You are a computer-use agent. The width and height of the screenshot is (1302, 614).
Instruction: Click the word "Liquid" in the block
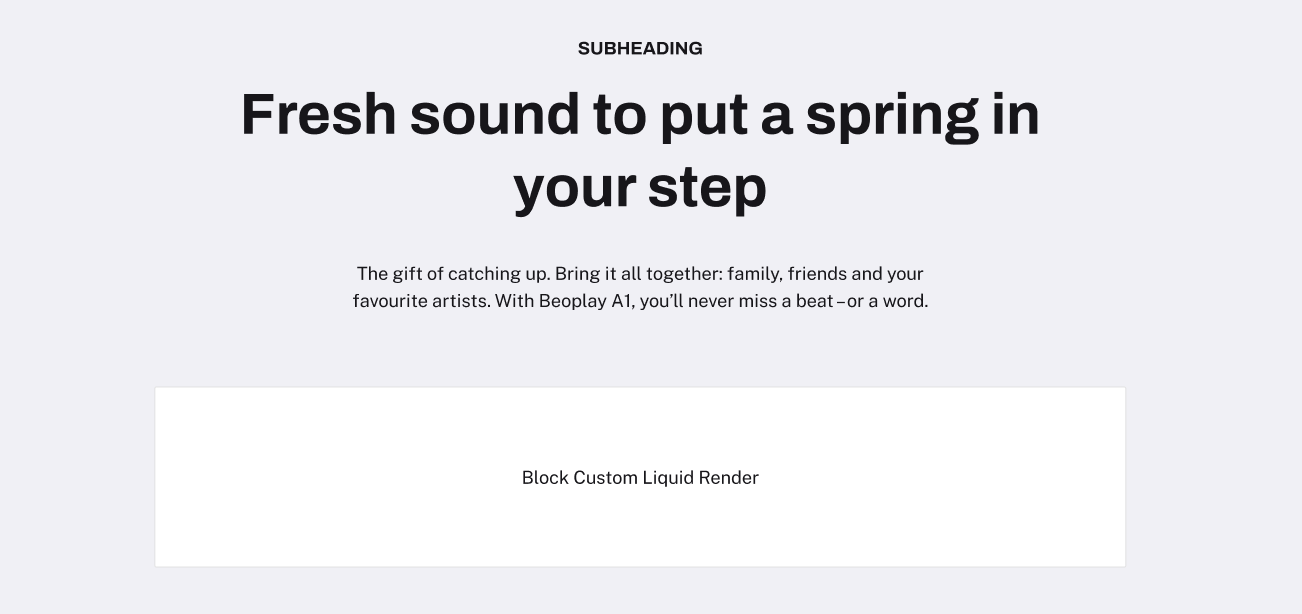(x=668, y=478)
